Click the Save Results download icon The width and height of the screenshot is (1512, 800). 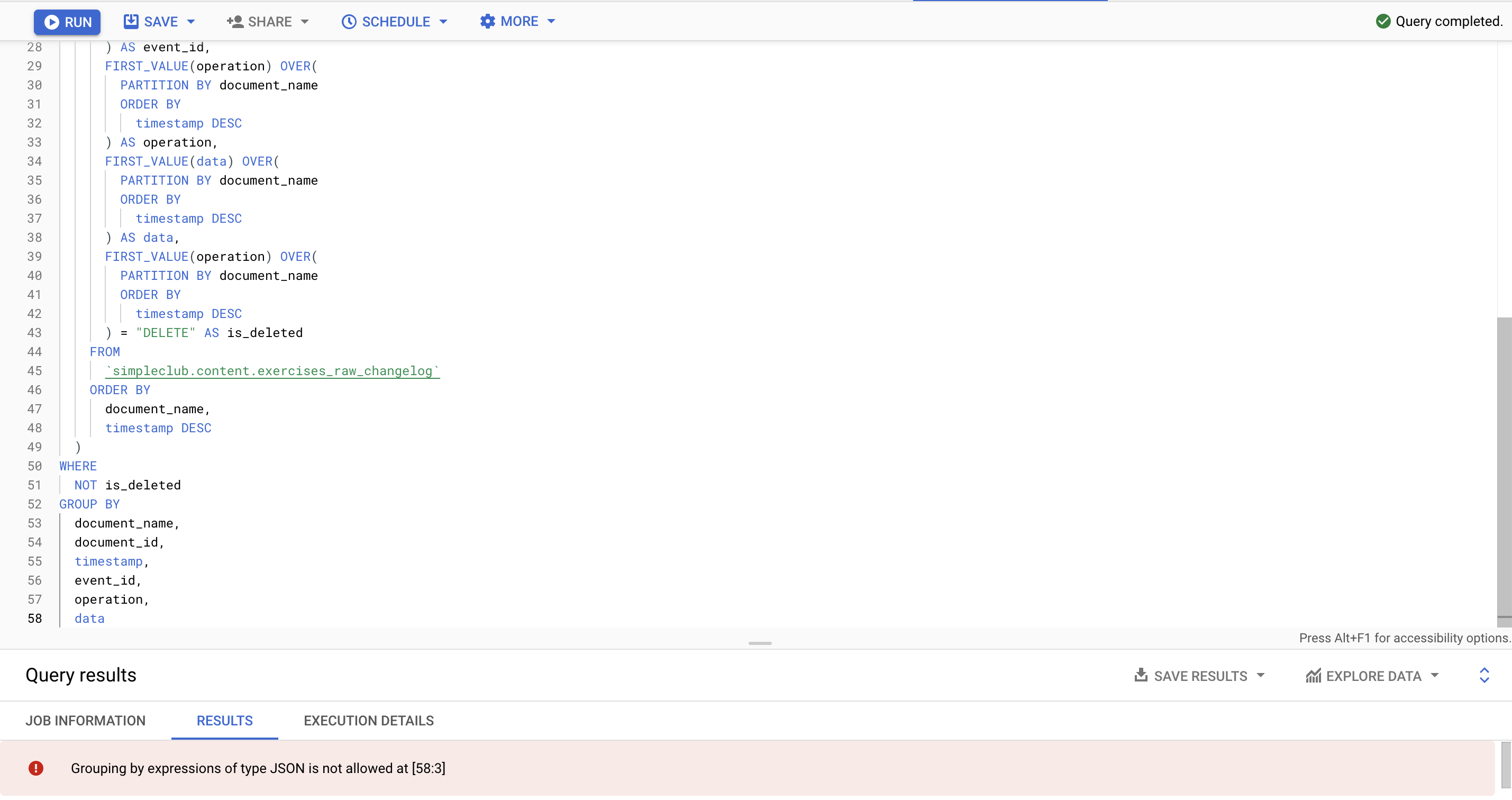1141,676
